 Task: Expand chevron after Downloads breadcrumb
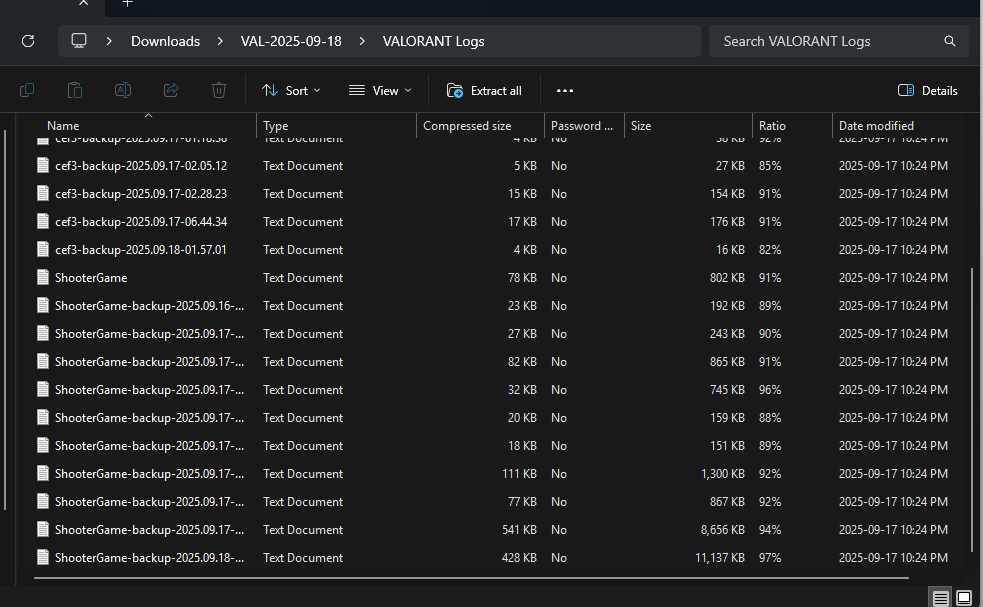220,41
